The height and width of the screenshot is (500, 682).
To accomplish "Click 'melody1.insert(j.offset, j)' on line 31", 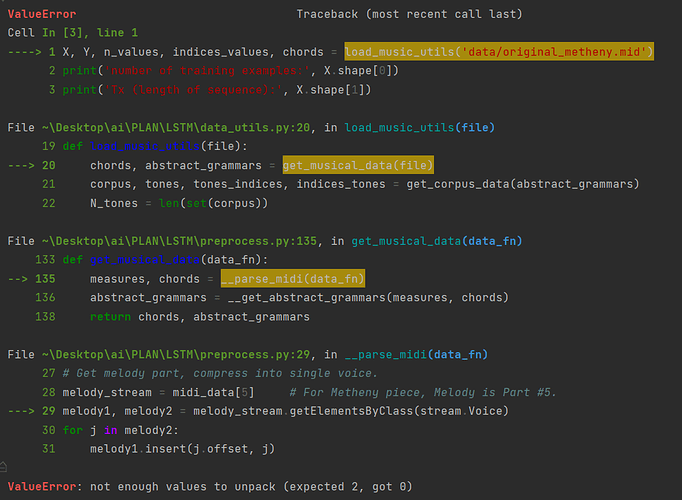I will pyautogui.click(x=182, y=449).
